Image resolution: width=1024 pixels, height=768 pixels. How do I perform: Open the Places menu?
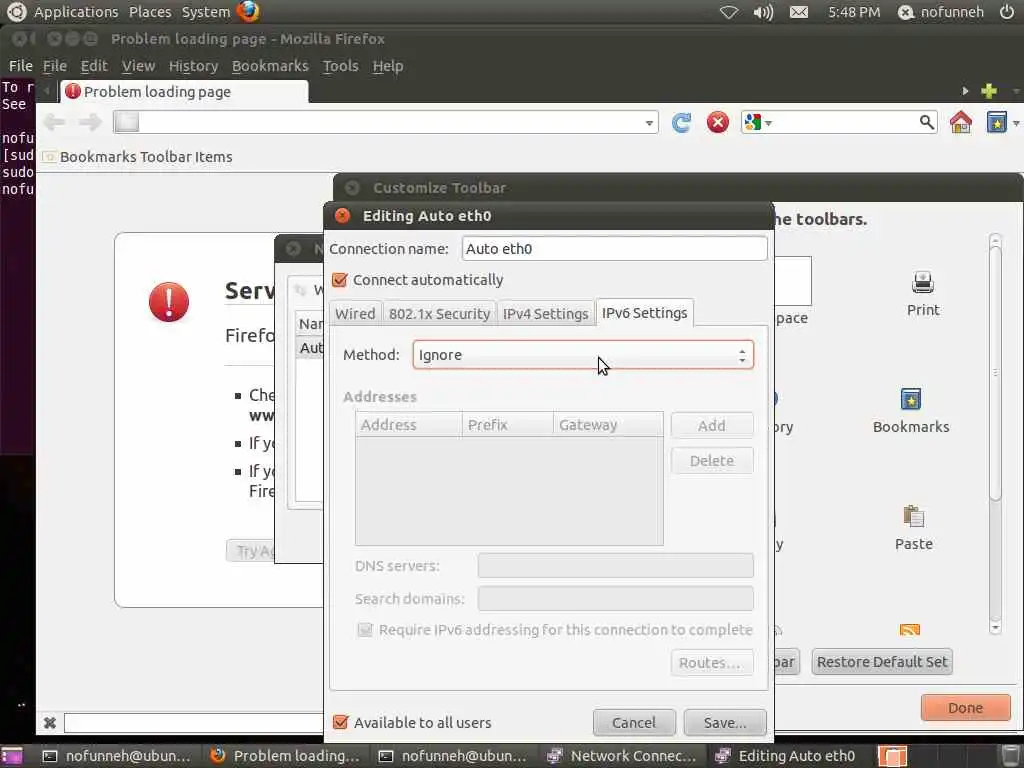[x=150, y=12]
